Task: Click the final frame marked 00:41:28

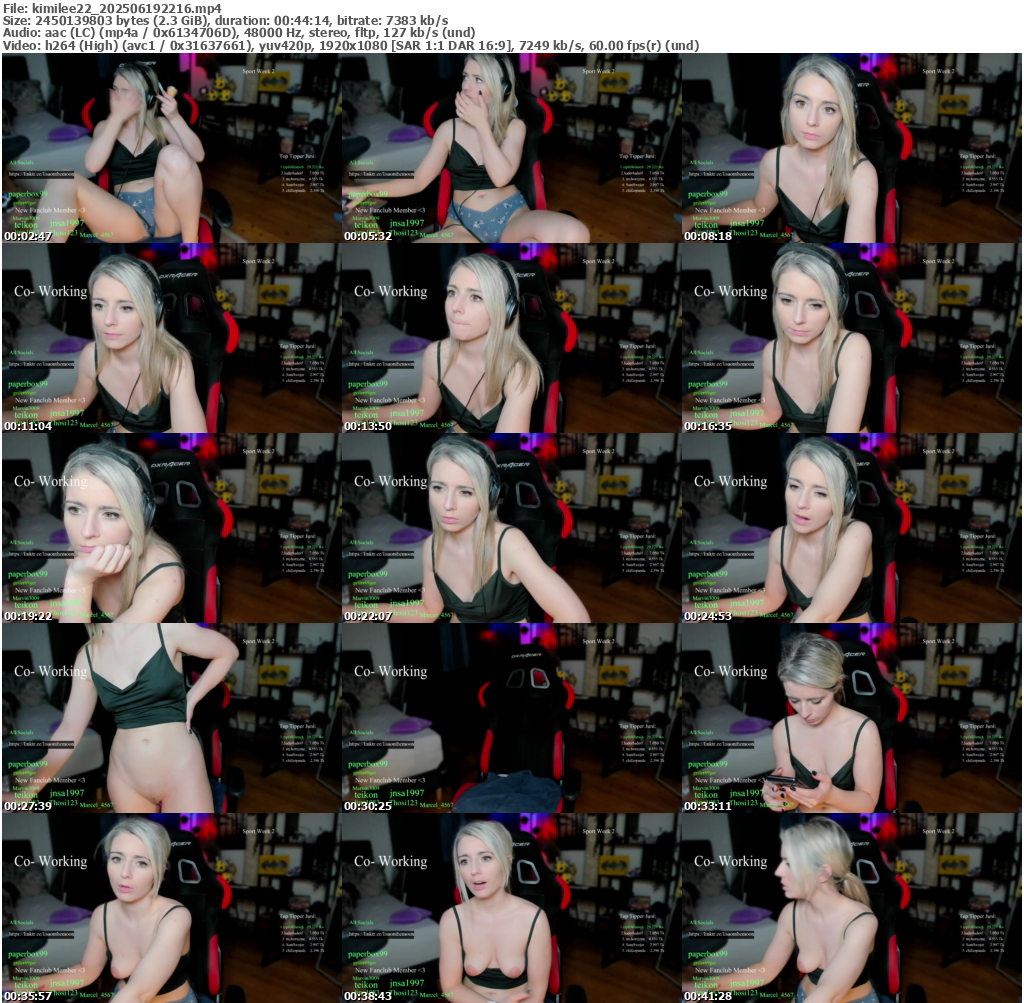Action: [x=852, y=908]
